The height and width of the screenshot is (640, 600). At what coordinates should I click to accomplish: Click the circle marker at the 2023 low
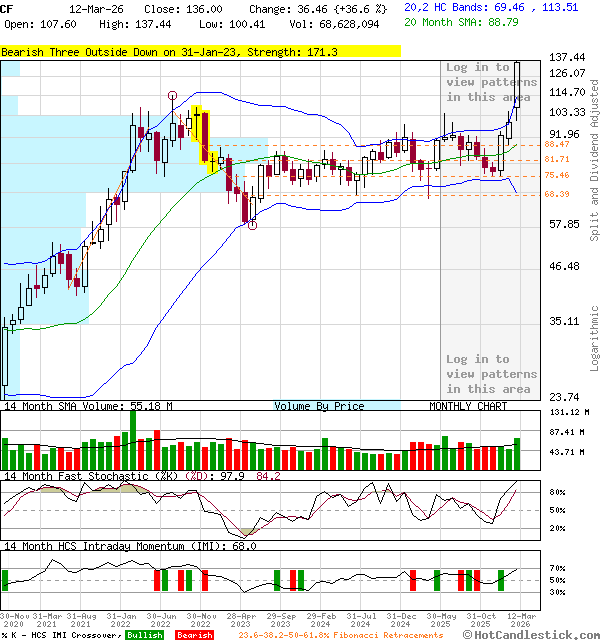[x=252, y=226]
